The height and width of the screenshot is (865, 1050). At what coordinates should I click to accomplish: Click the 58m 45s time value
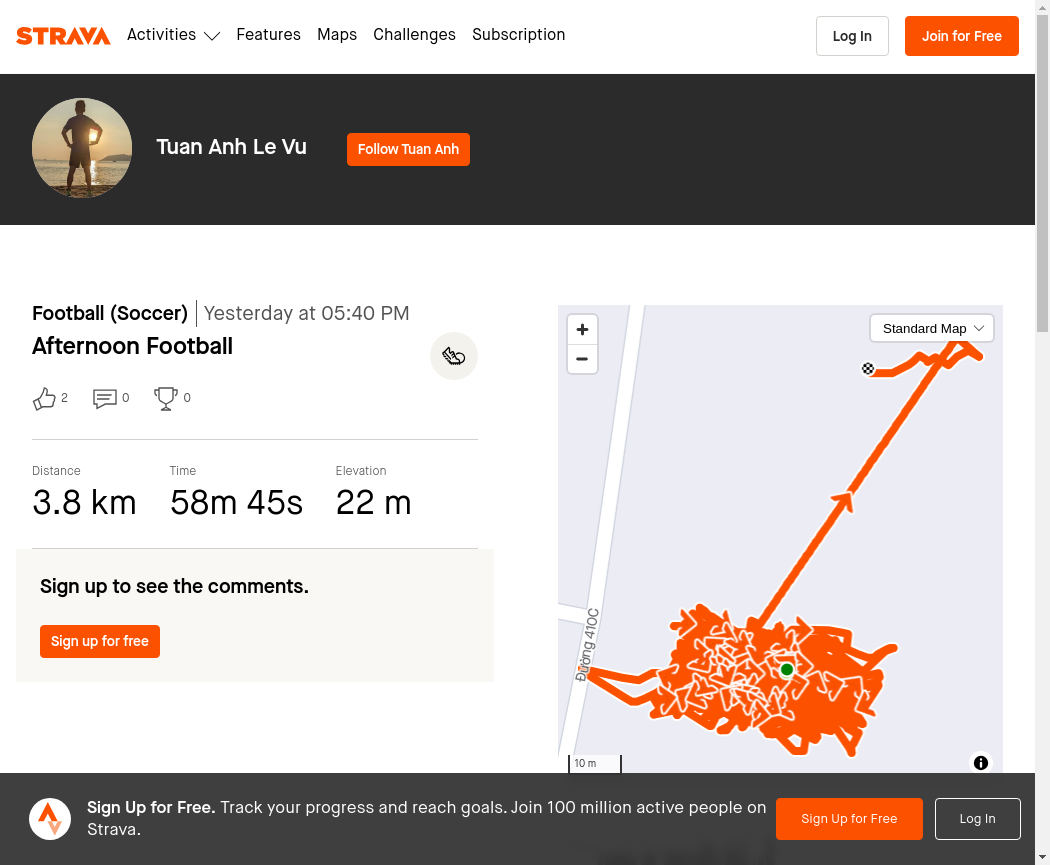(236, 503)
